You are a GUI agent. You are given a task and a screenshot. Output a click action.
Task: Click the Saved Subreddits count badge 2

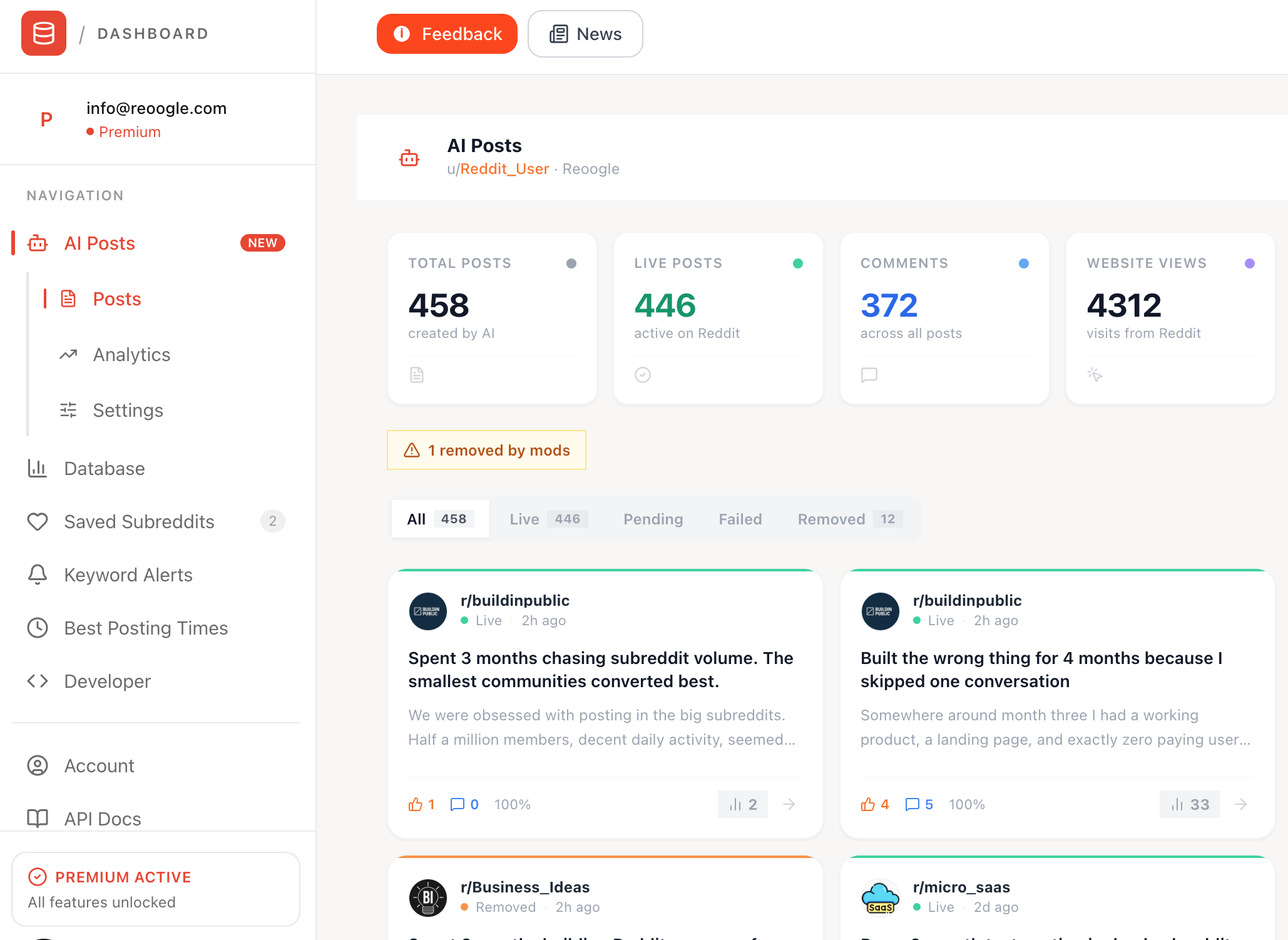click(x=273, y=521)
